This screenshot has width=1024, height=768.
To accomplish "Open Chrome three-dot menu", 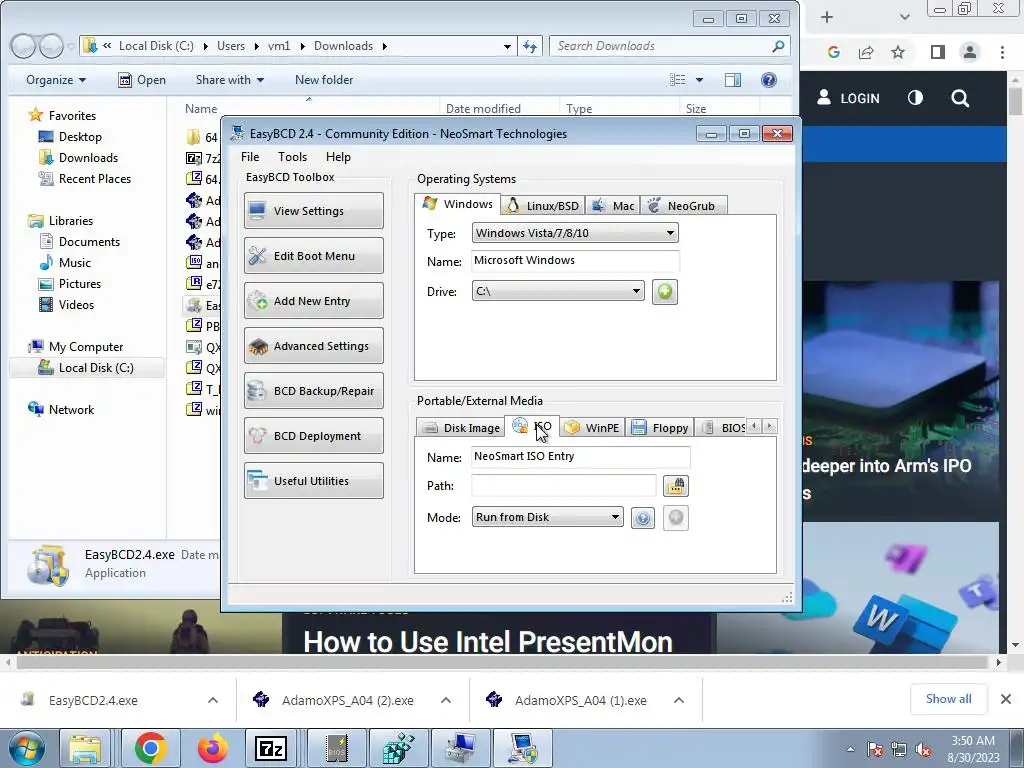I will (1002, 52).
